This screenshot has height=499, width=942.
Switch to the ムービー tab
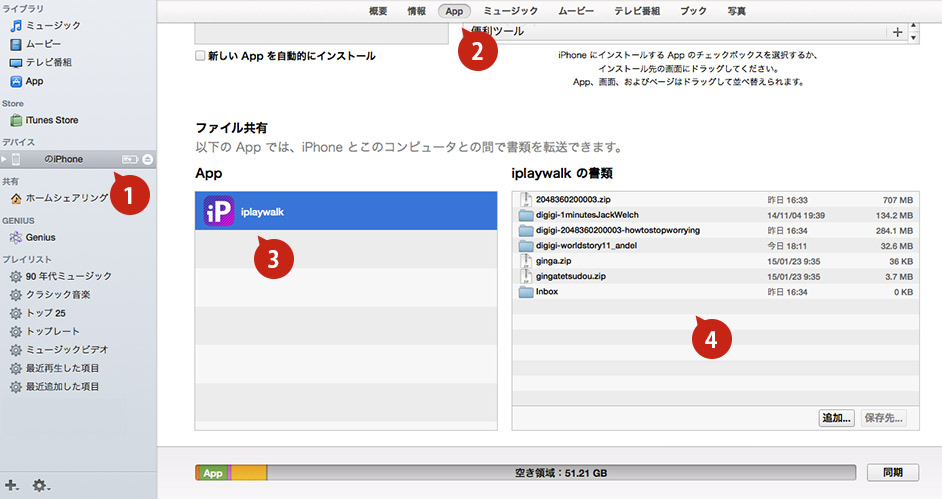pyautogui.click(x=576, y=11)
